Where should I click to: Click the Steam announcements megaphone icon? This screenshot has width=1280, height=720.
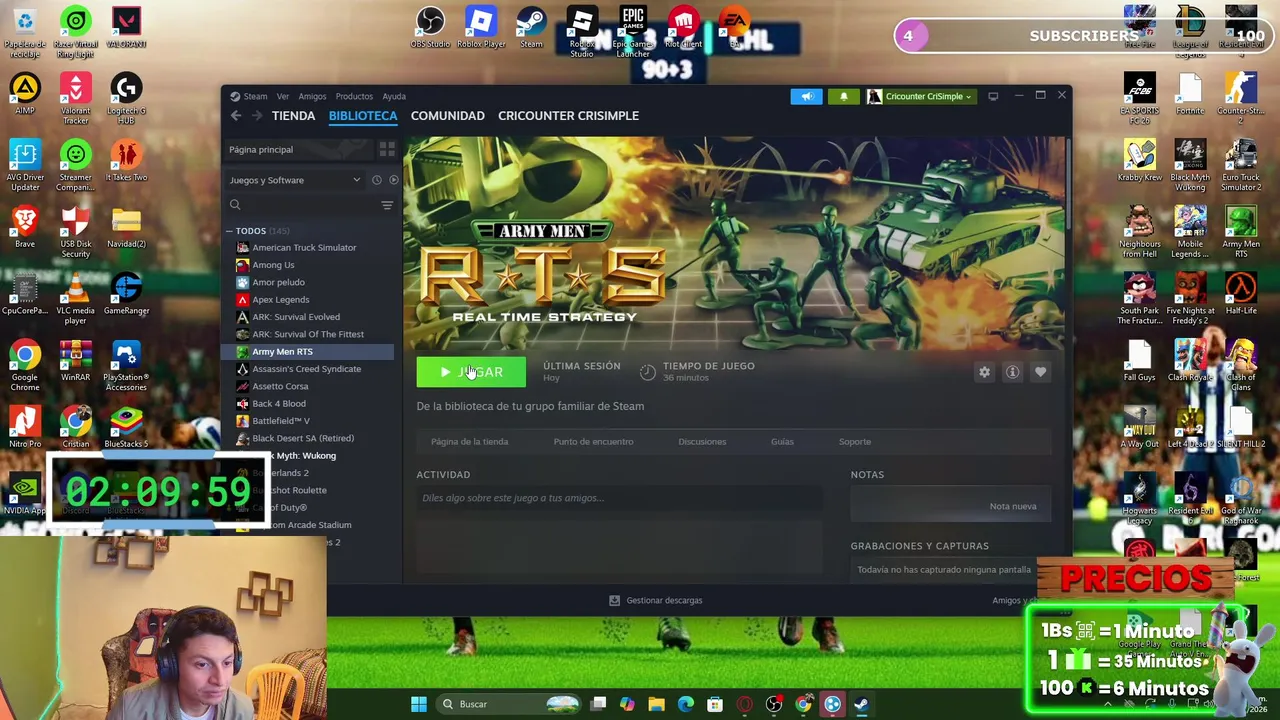coord(807,96)
